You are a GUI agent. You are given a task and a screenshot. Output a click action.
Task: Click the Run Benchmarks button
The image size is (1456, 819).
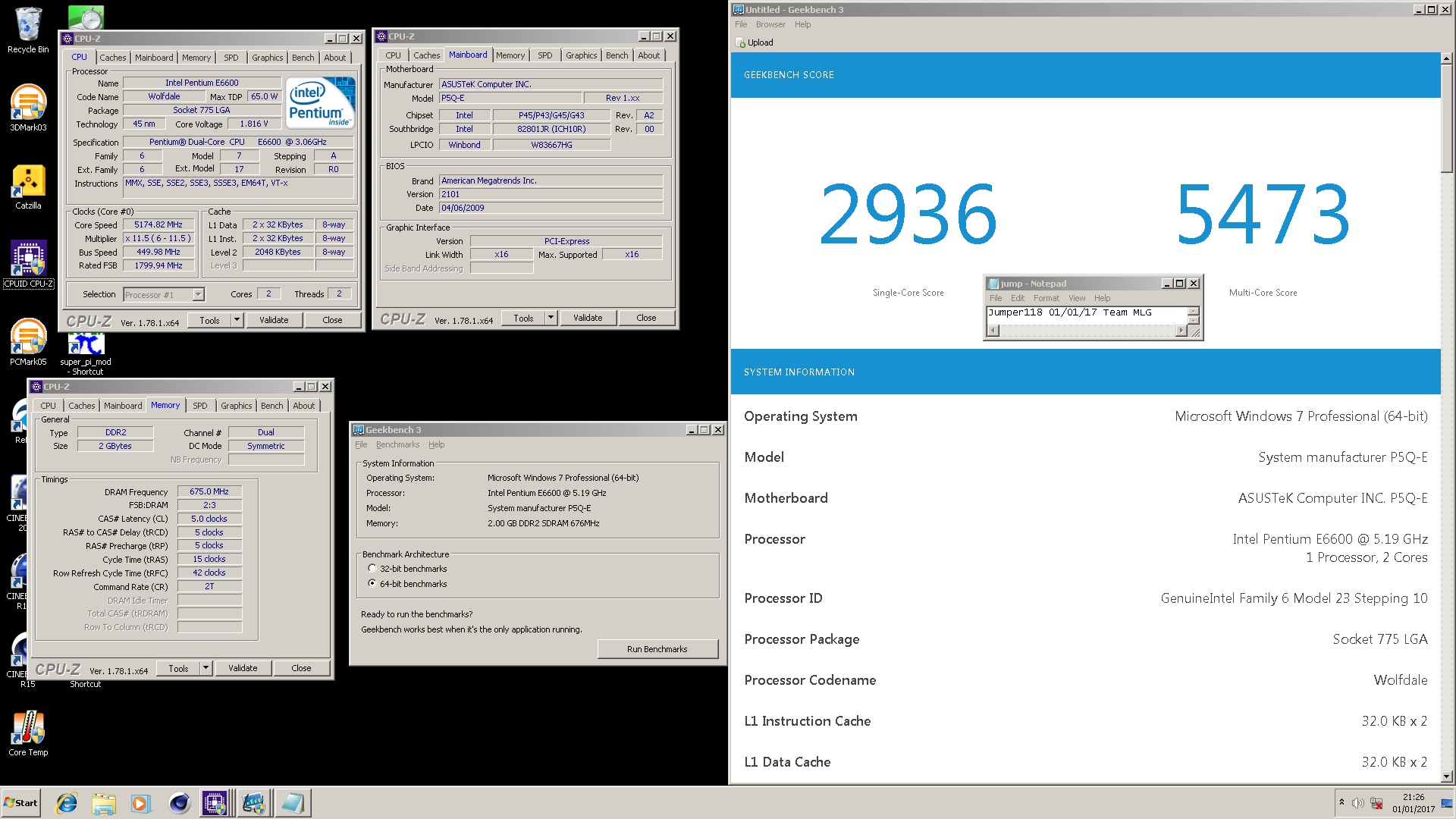tap(657, 649)
